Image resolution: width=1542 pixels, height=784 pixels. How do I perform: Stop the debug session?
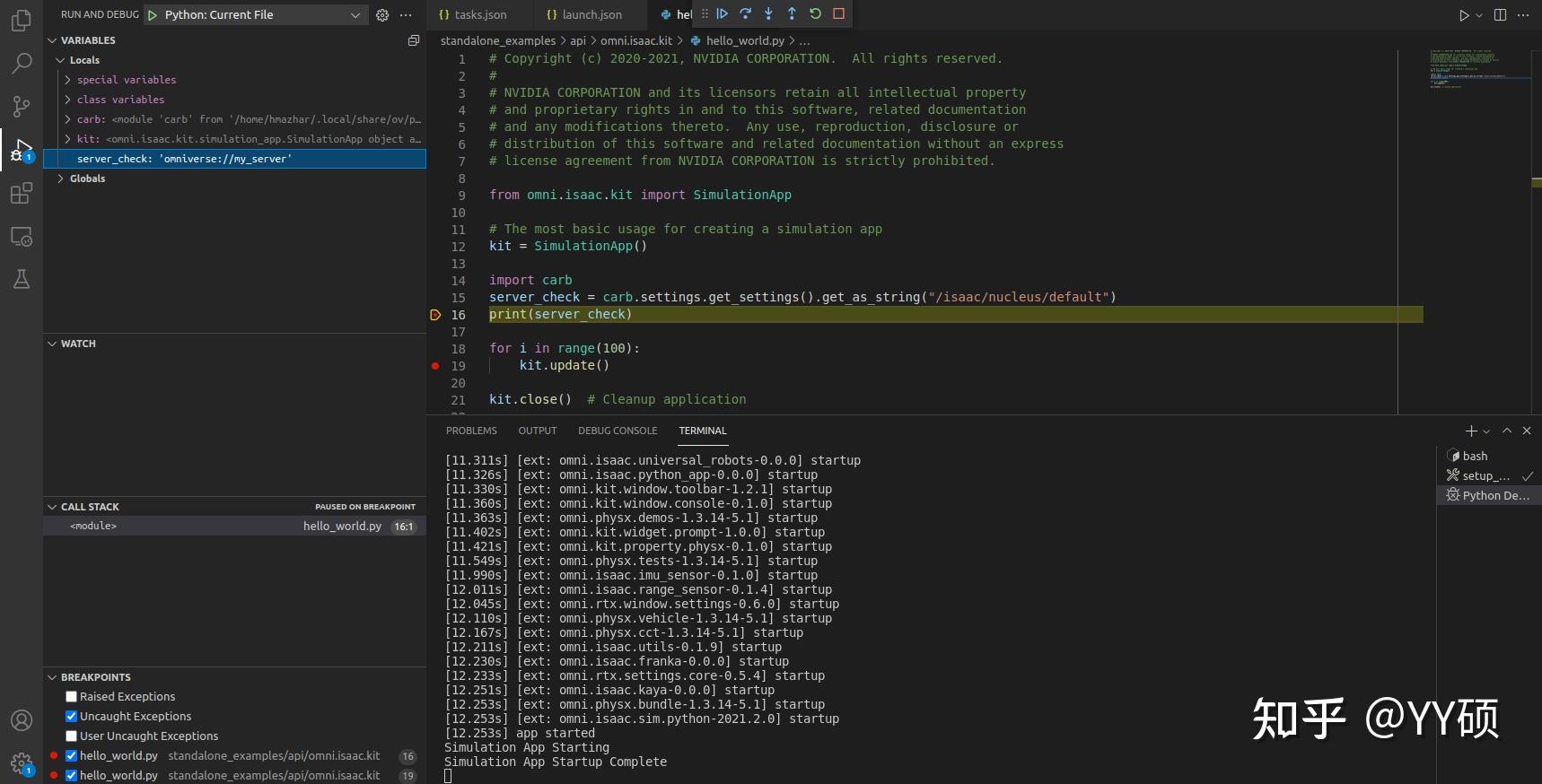point(838,13)
